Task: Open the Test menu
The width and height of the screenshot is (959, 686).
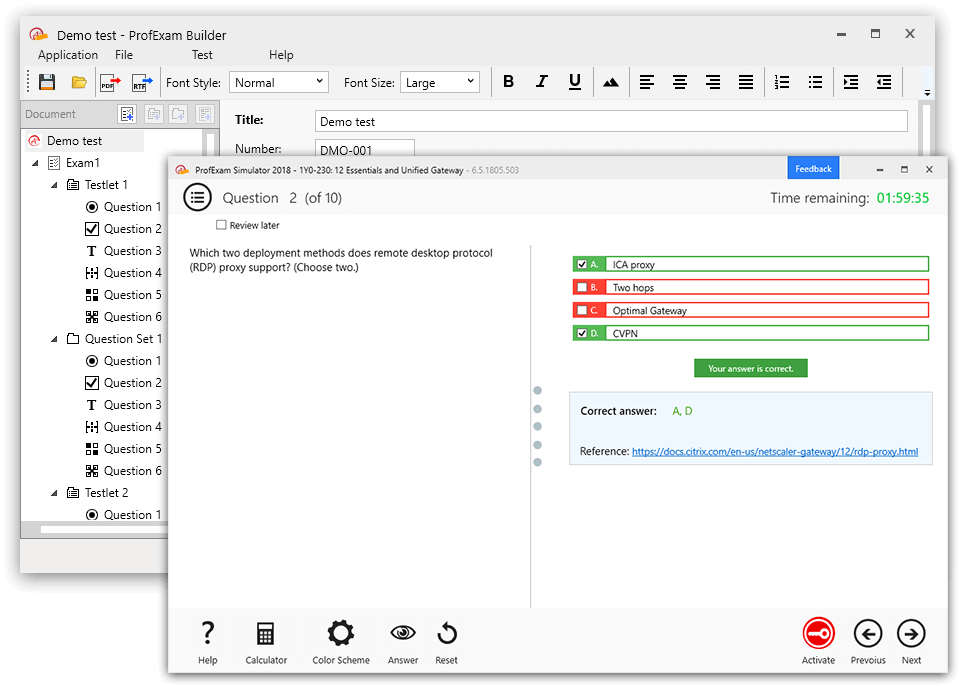Action: [202, 54]
